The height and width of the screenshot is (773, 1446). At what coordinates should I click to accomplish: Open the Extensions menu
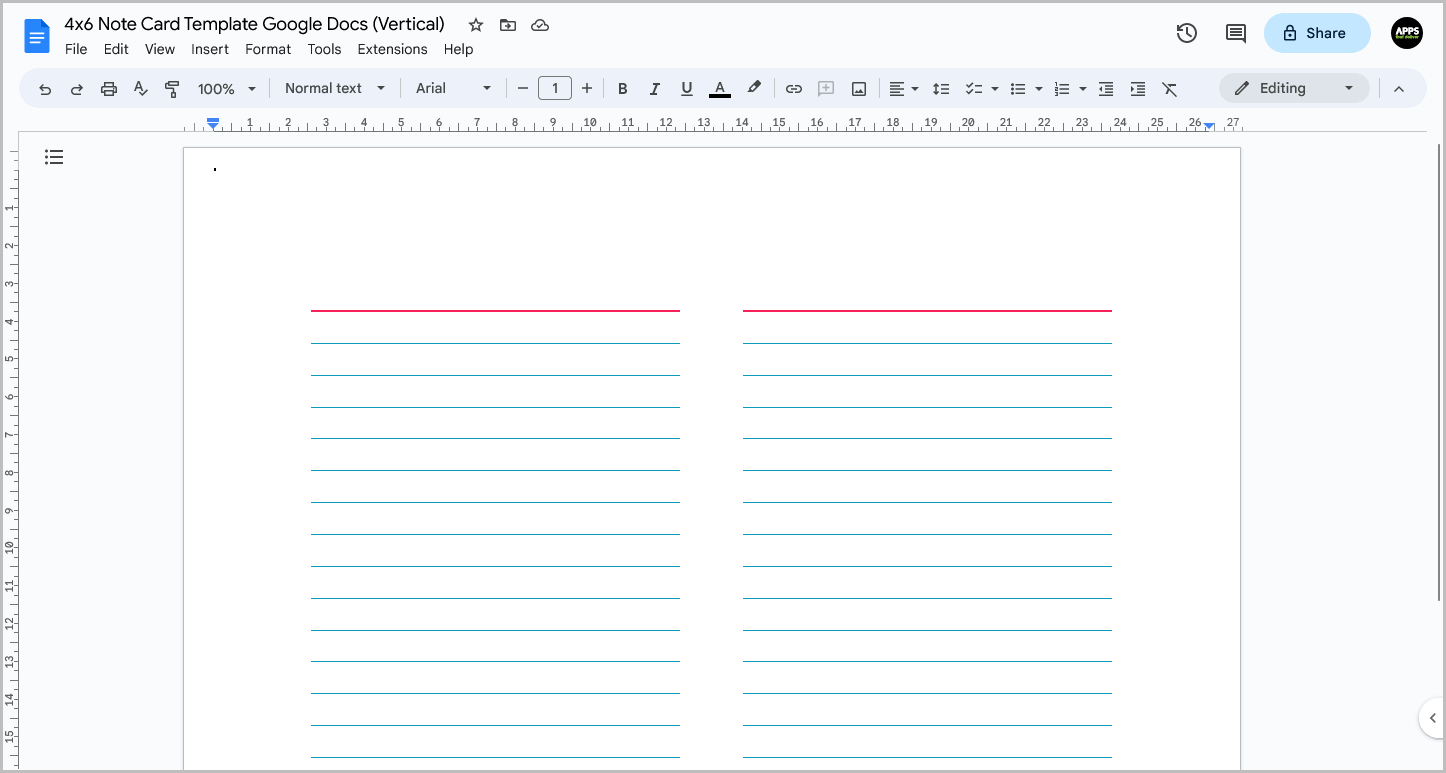pos(392,49)
